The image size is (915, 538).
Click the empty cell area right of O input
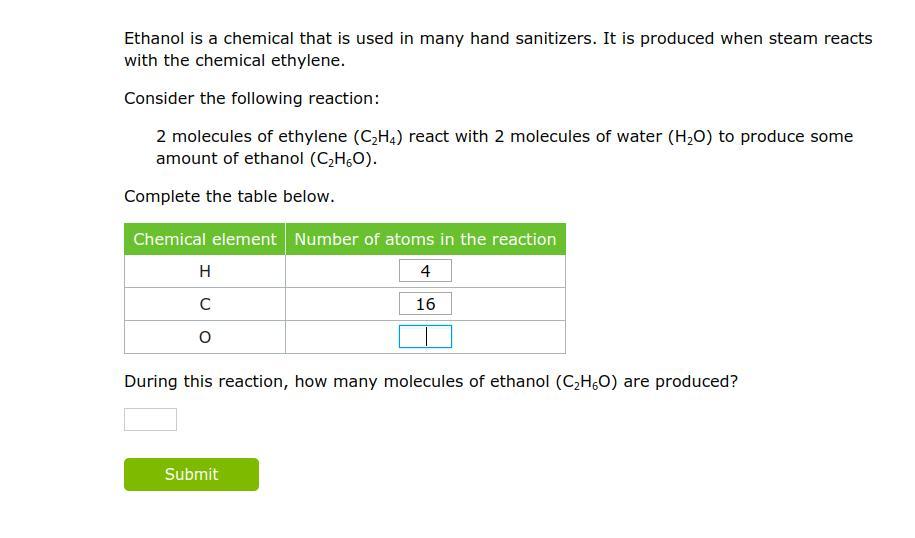[x=508, y=337]
